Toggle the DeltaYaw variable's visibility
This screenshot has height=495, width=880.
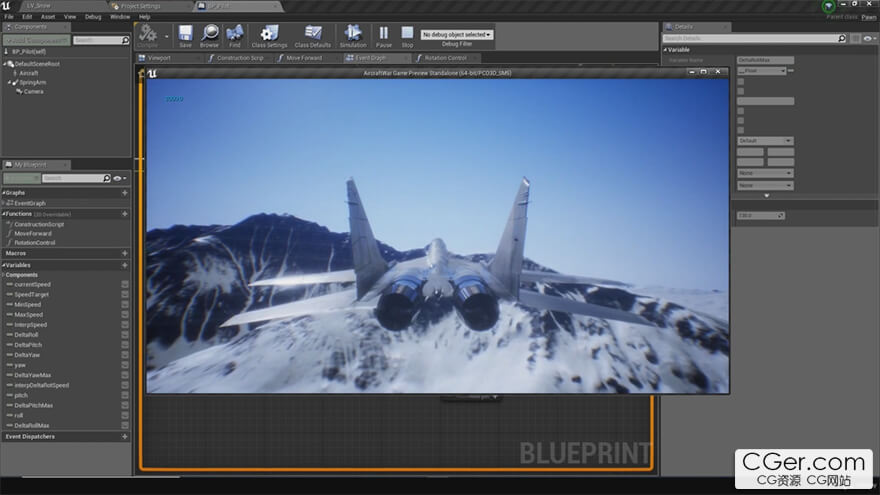click(x=125, y=355)
